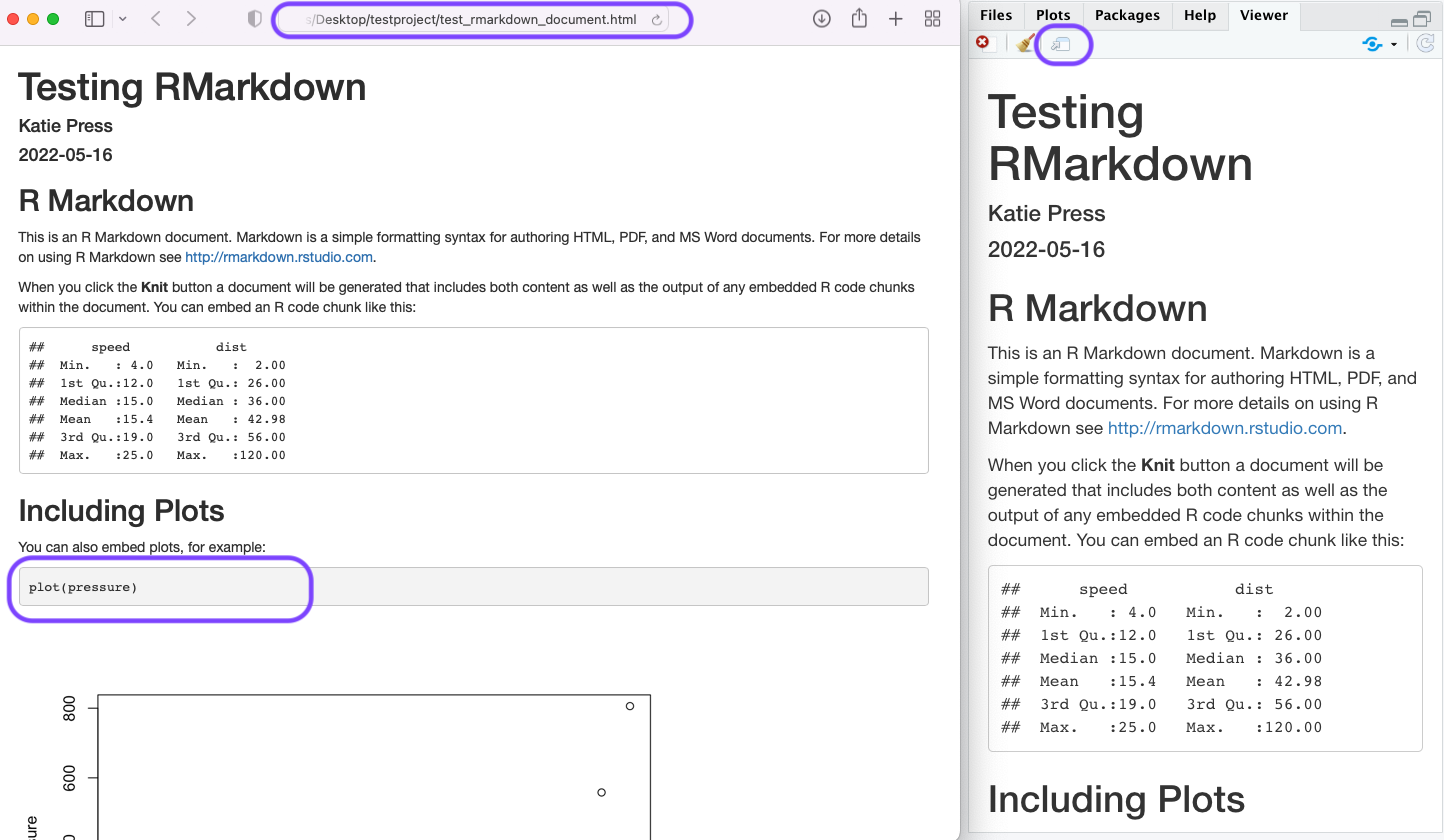Open the Share icon in Safari's toolbar
1444x840 pixels.
click(859, 18)
